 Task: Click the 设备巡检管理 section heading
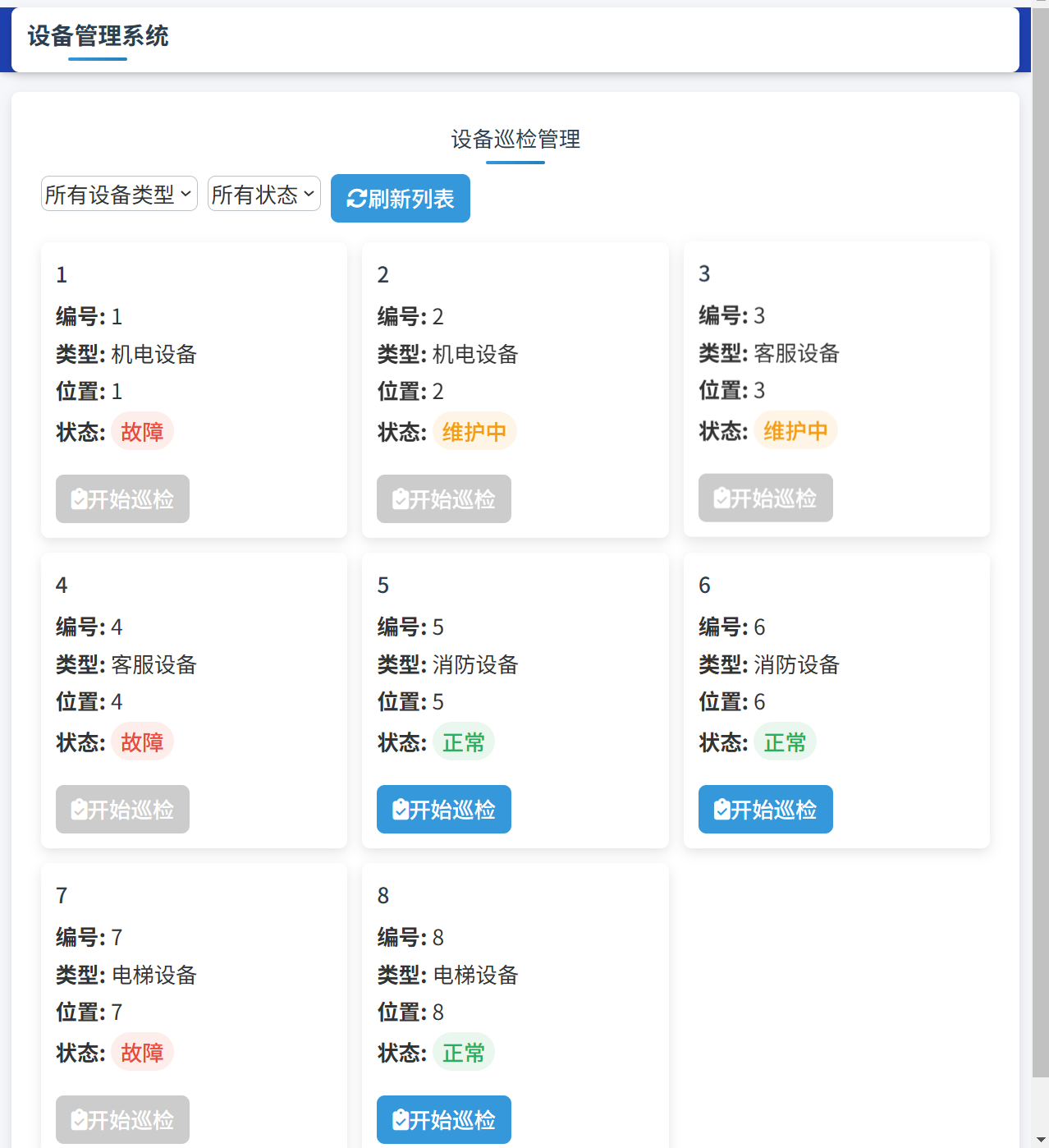pyautogui.click(x=515, y=140)
